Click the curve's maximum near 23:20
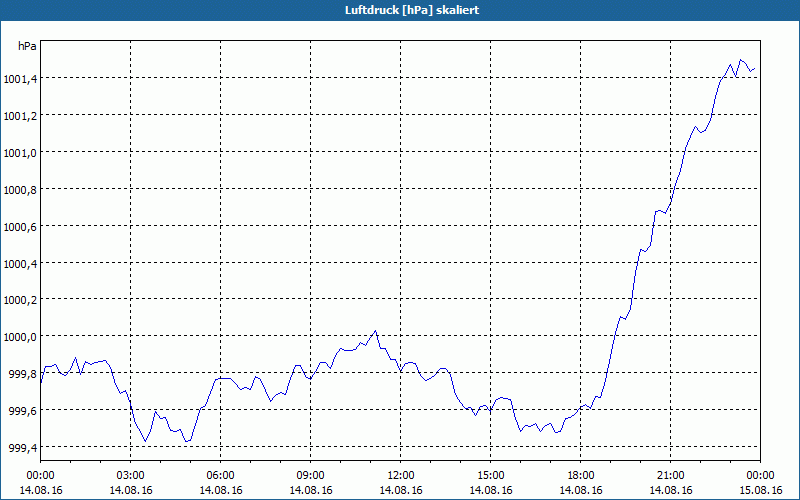Image resolution: width=800 pixels, height=500 pixels. 740,60
